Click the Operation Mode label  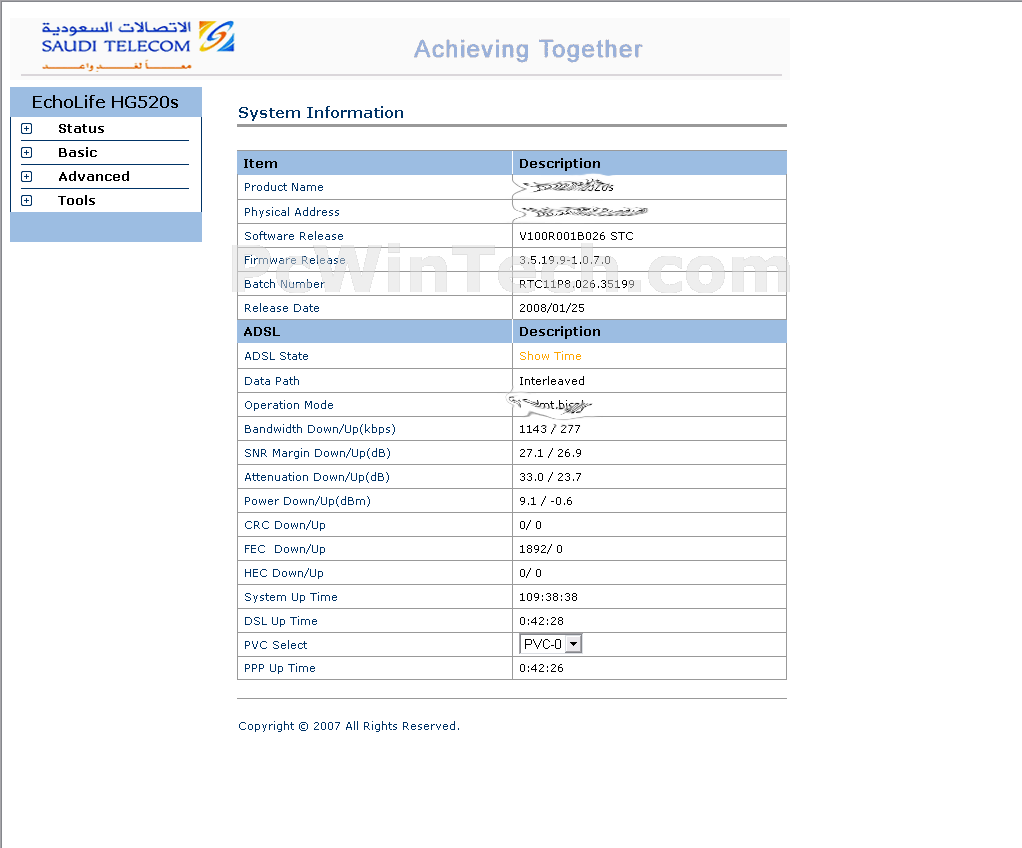coord(289,405)
